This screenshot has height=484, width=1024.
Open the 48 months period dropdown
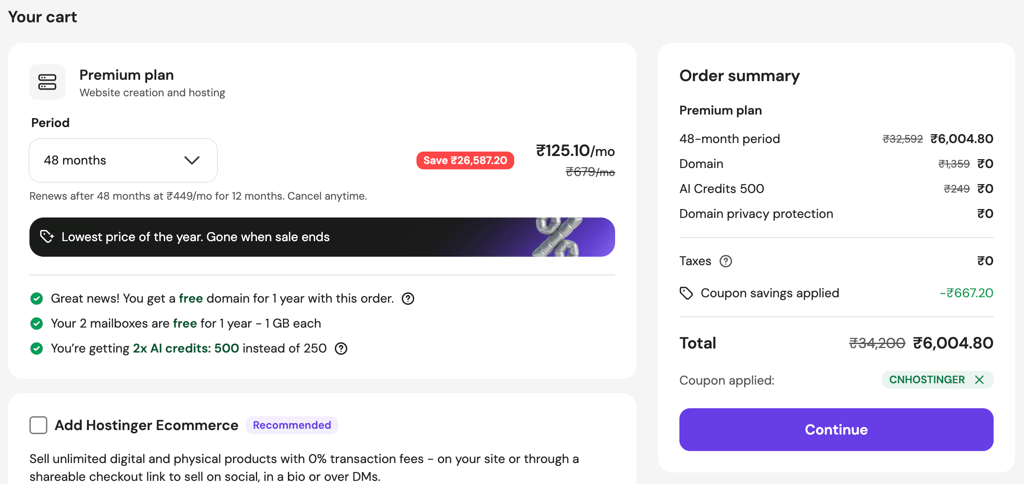point(123,160)
